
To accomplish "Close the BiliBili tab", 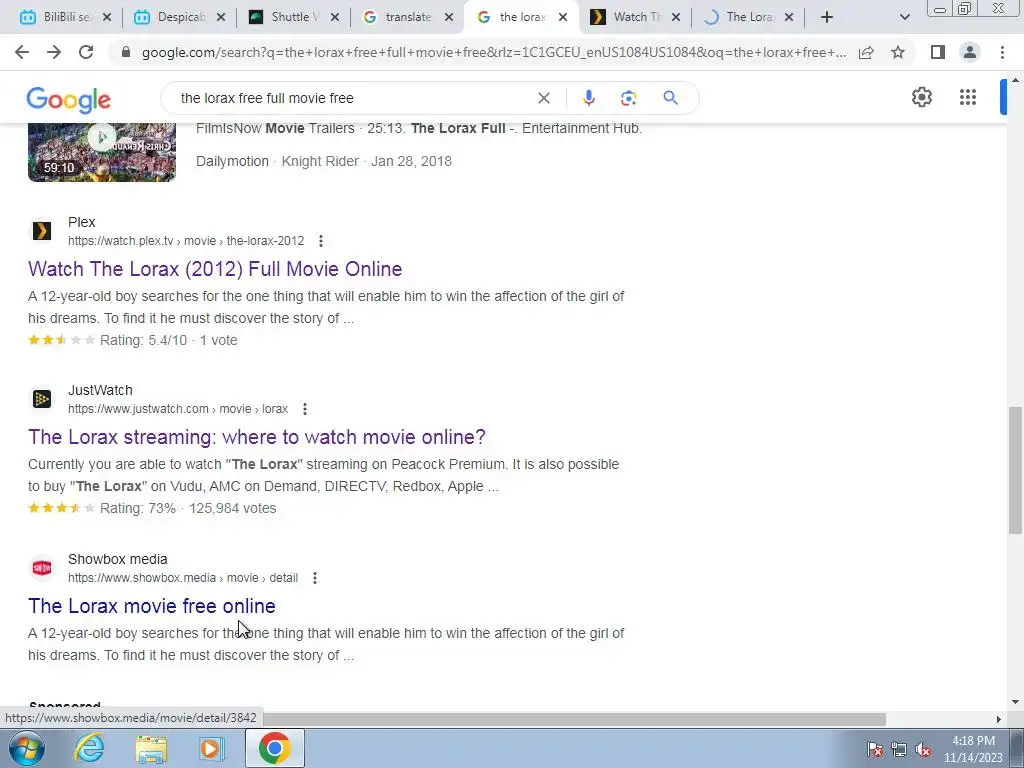I will point(107,17).
